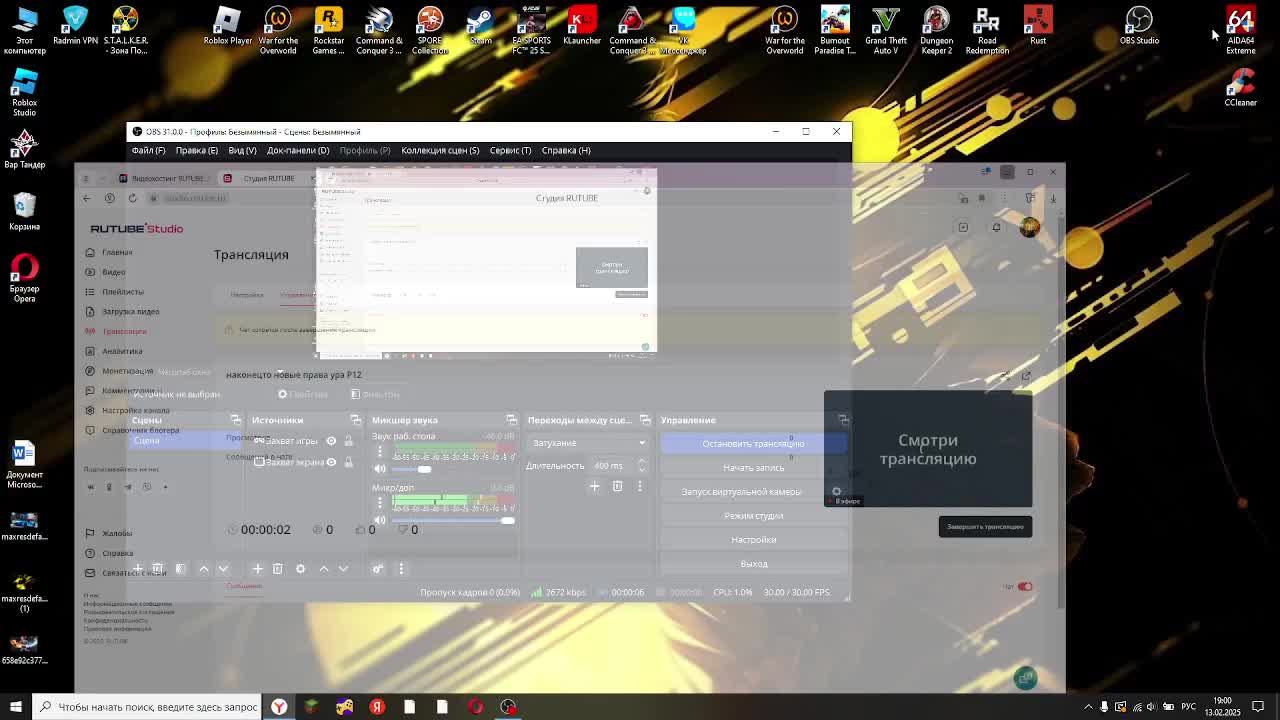Click the Windows taskbar search box
This screenshot has width=1280, height=720.
click(148, 707)
